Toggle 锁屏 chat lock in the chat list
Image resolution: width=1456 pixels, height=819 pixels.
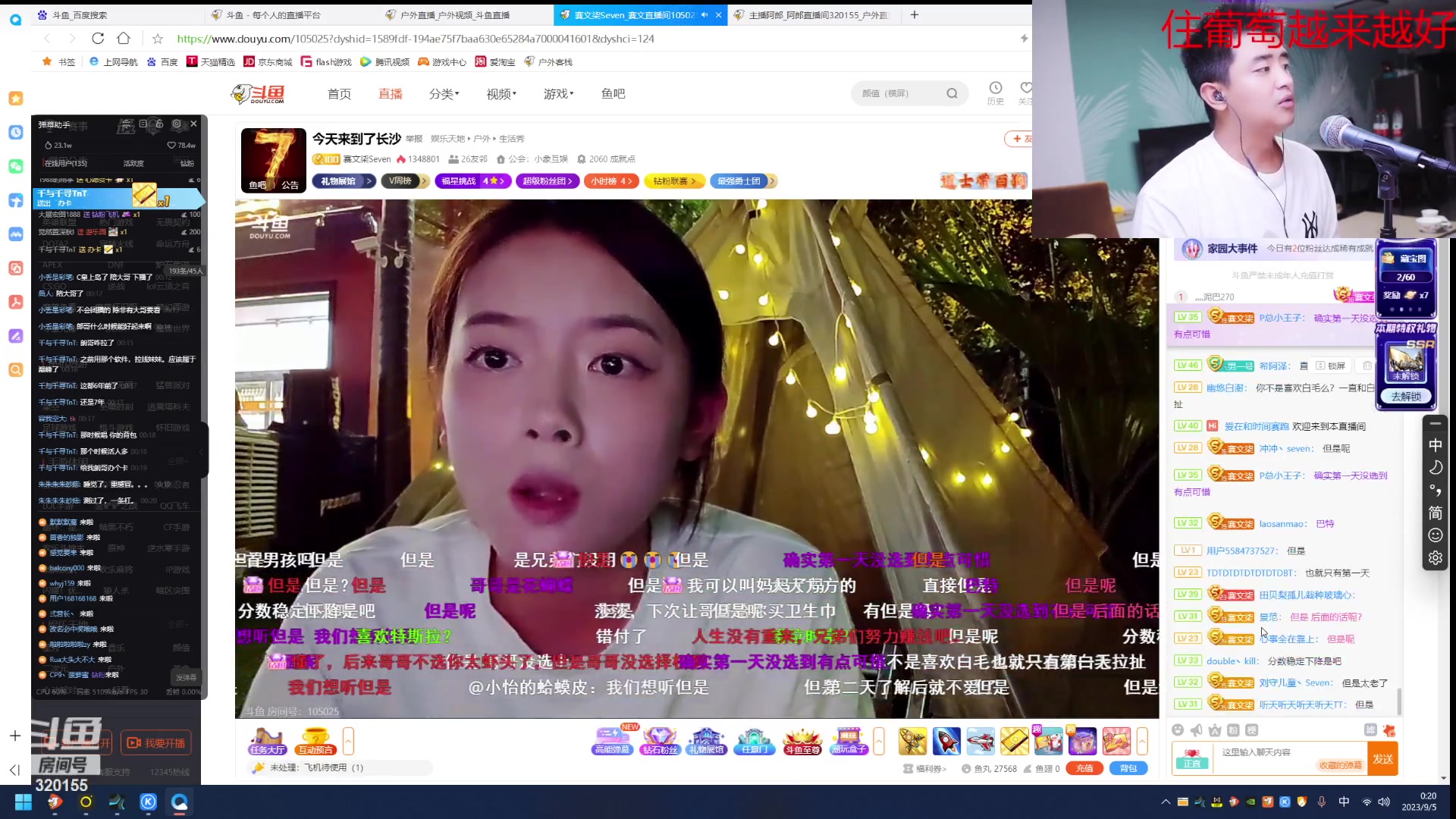(x=1330, y=366)
